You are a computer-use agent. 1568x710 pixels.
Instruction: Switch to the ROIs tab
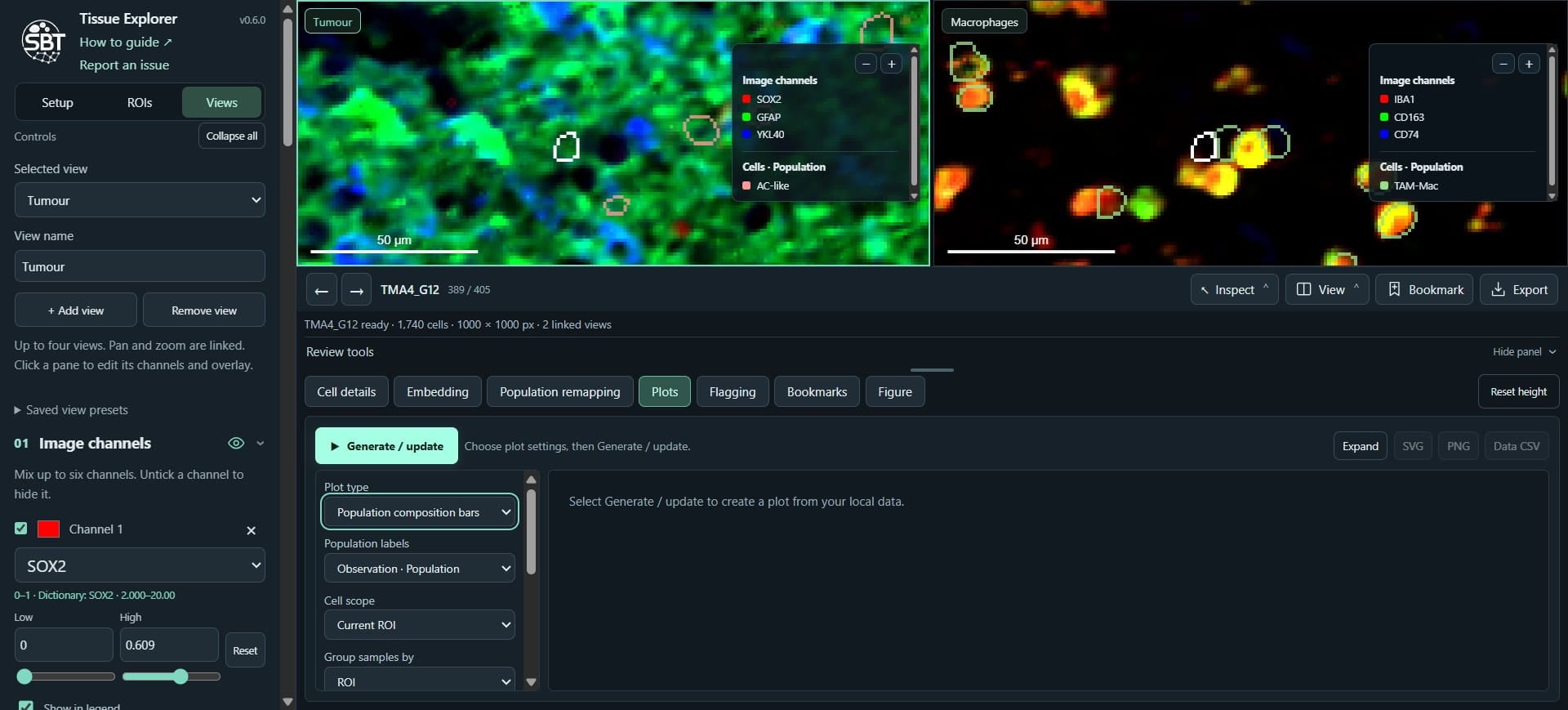pyautogui.click(x=140, y=102)
